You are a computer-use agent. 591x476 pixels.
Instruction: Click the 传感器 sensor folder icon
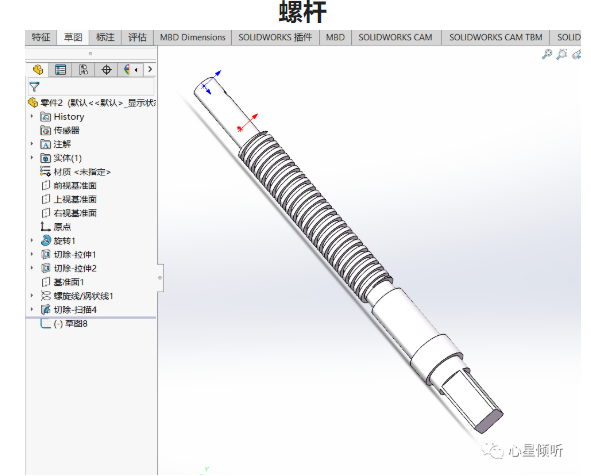point(45,130)
